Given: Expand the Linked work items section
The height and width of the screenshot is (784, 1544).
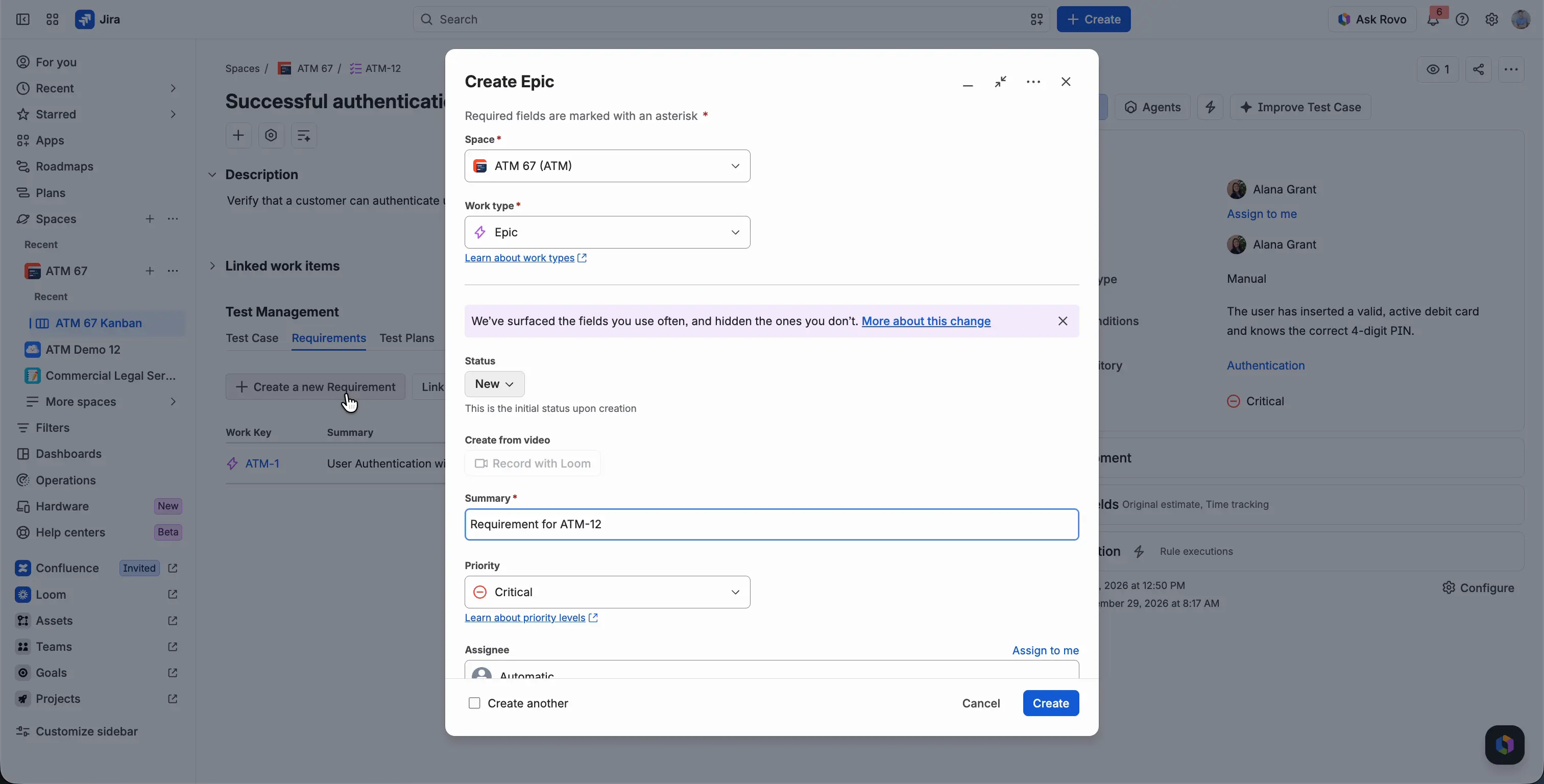Looking at the screenshot, I should pyautogui.click(x=212, y=266).
